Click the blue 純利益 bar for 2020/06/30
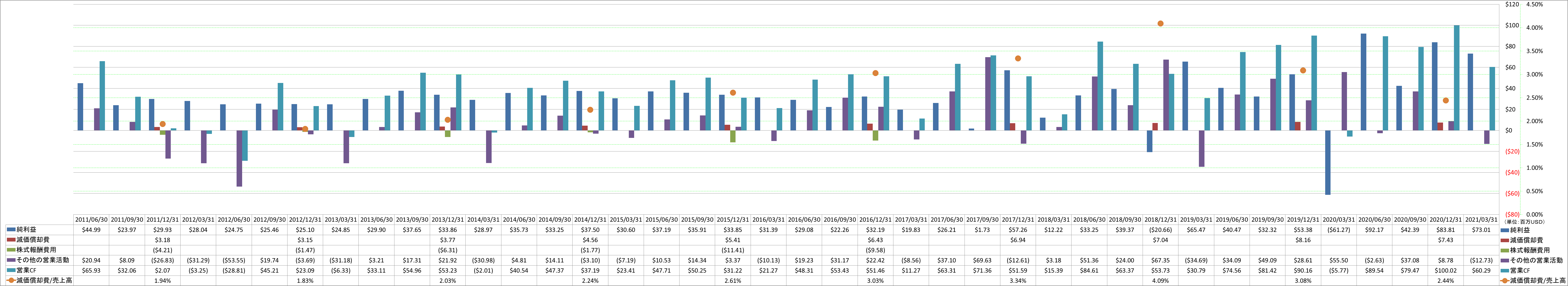The width and height of the screenshot is (1568, 286). click(x=1363, y=82)
